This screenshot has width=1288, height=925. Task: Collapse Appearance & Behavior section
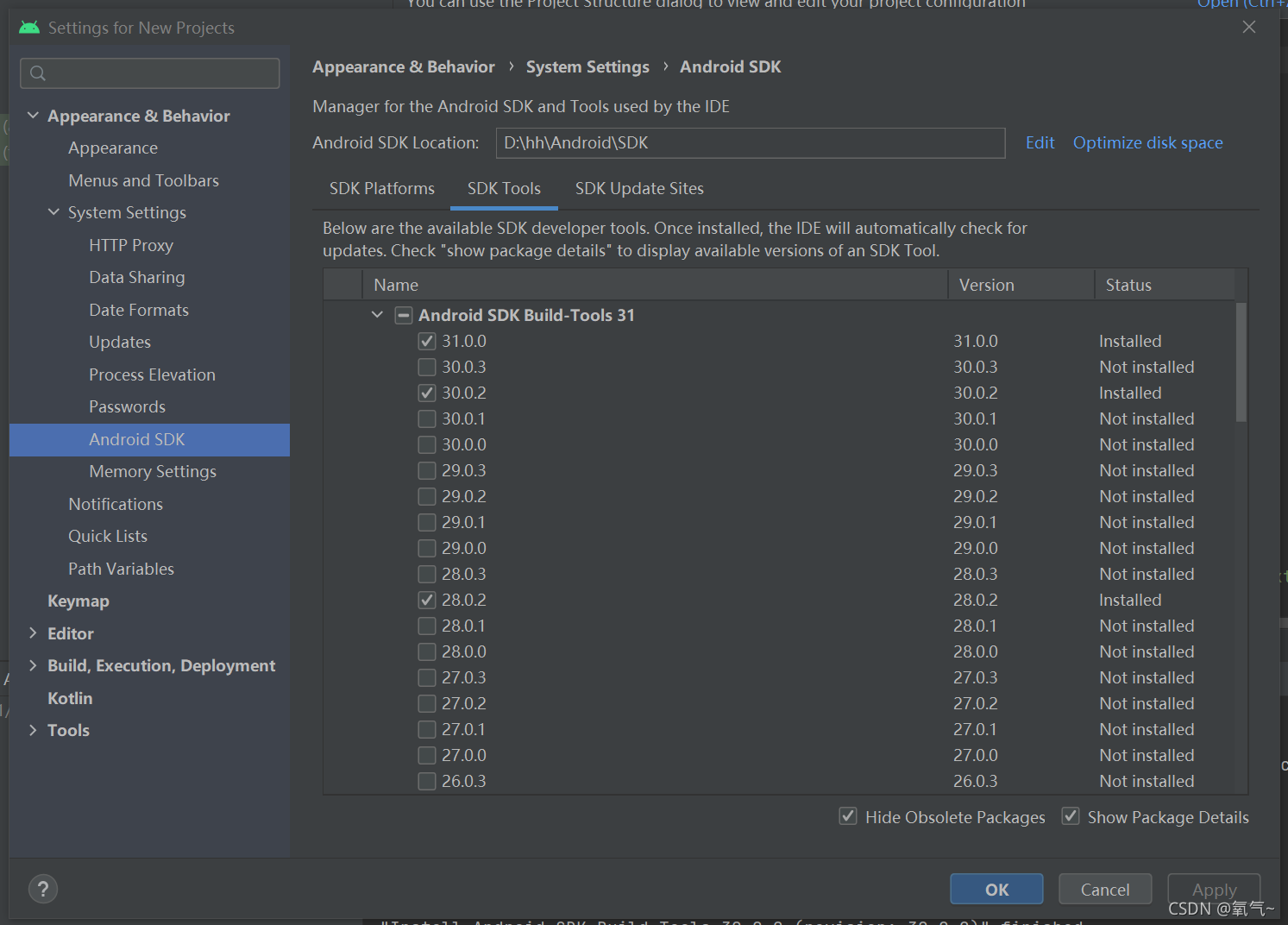[x=33, y=116]
